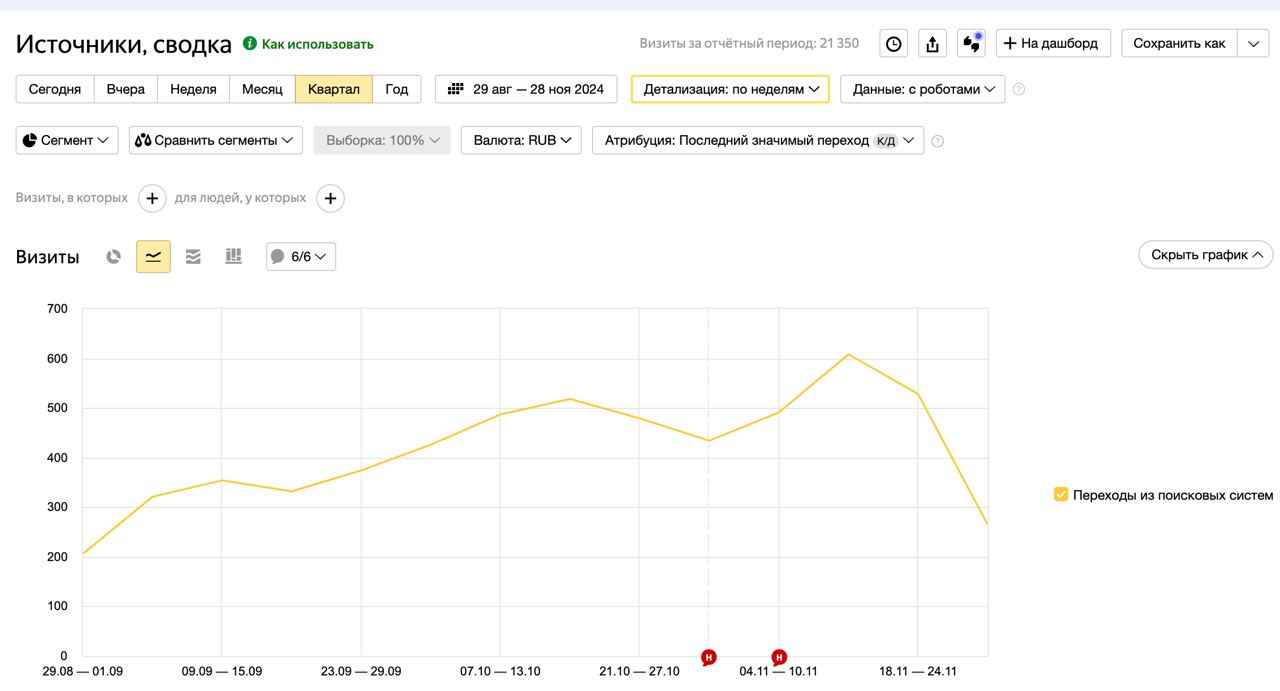Click red annotation marker at 04.11 — 10.11

pyautogui.click(x=779, y=657)
